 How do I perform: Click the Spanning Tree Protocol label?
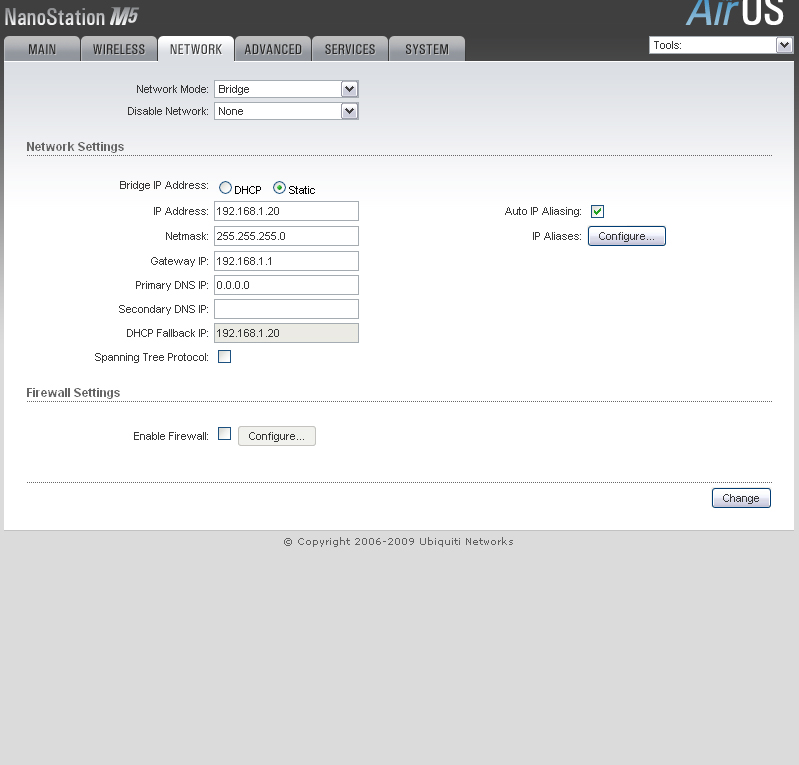151,357
